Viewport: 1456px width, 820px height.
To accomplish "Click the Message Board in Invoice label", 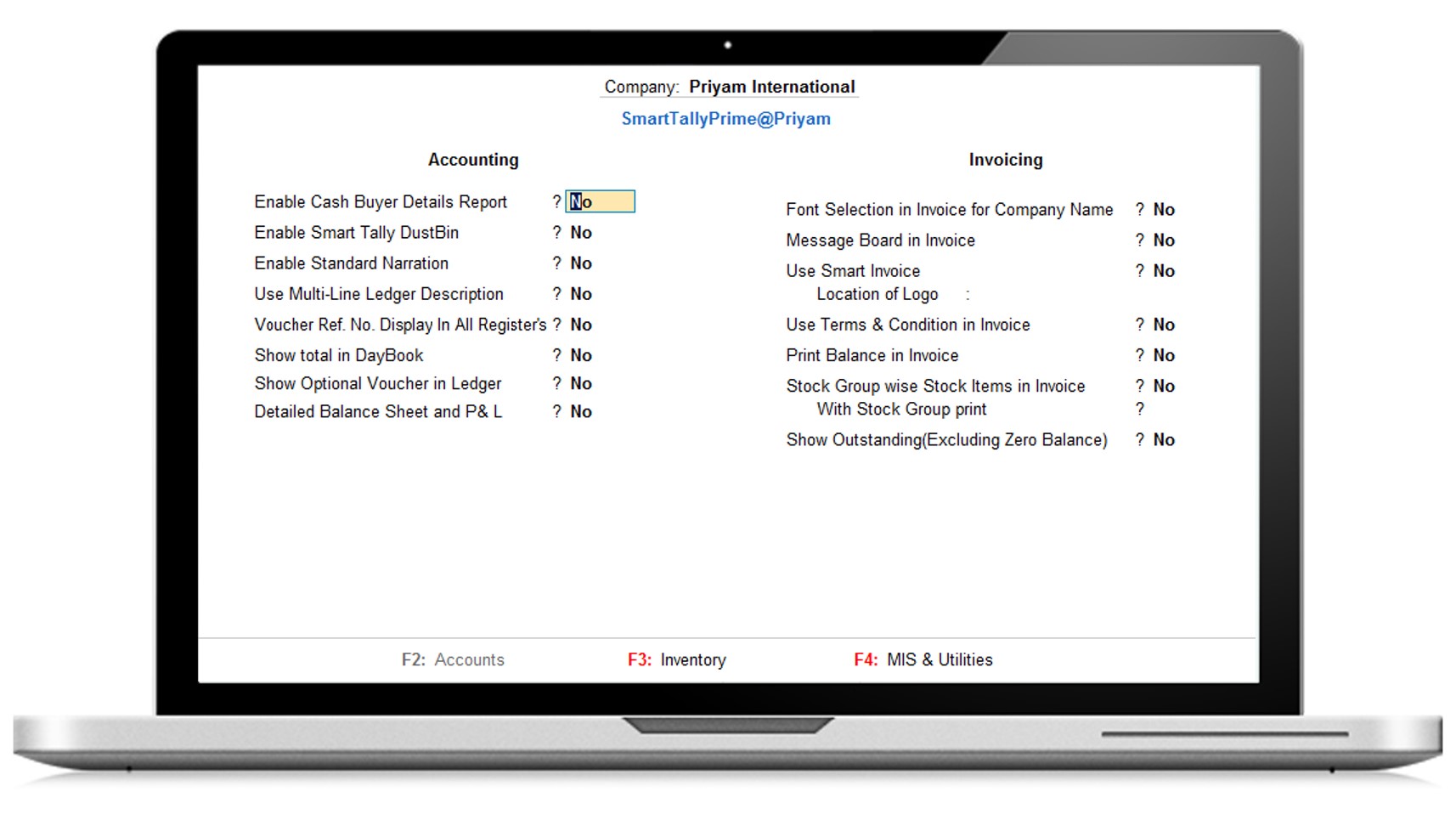I will click(881, 240).
